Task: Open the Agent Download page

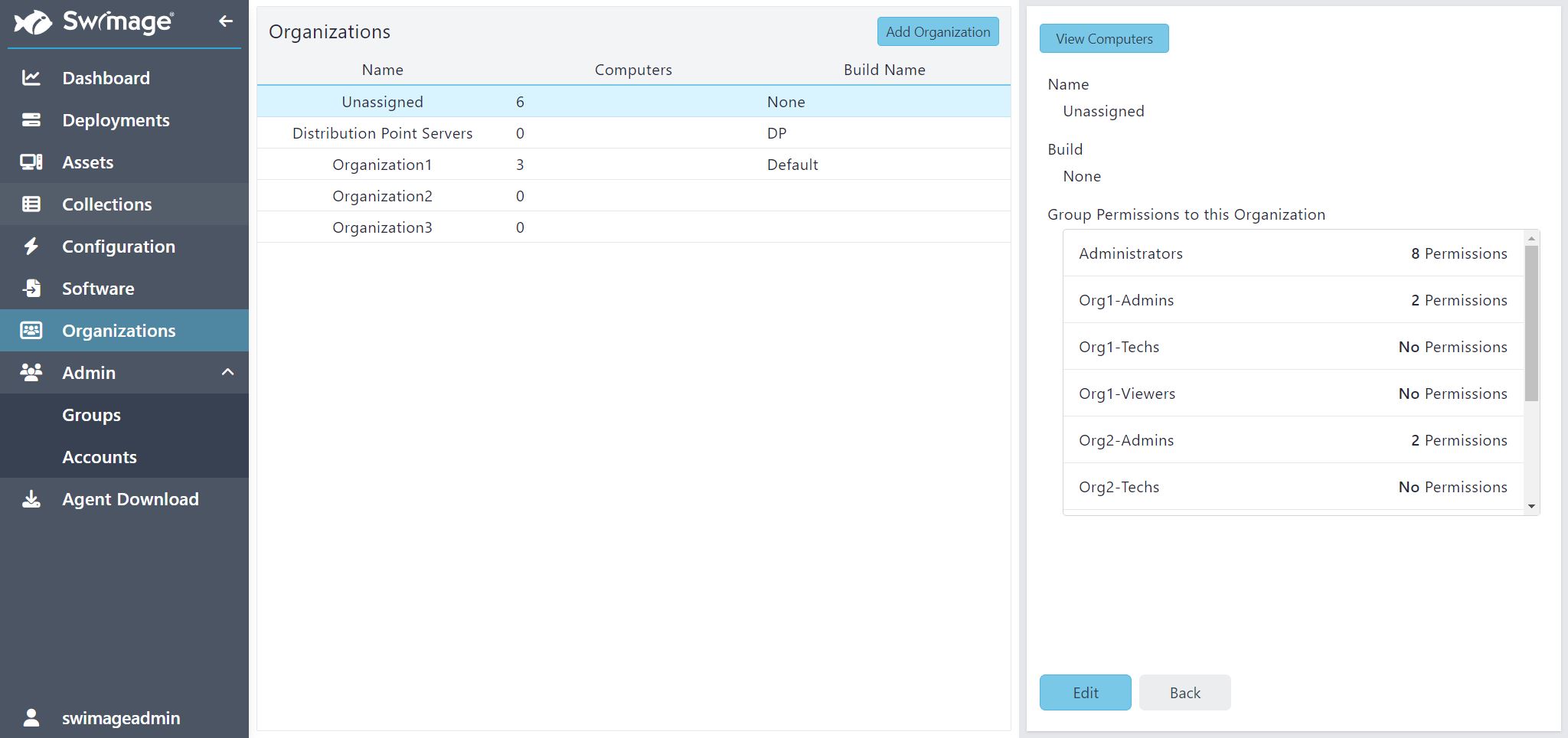Action: (x=124, y=498)
